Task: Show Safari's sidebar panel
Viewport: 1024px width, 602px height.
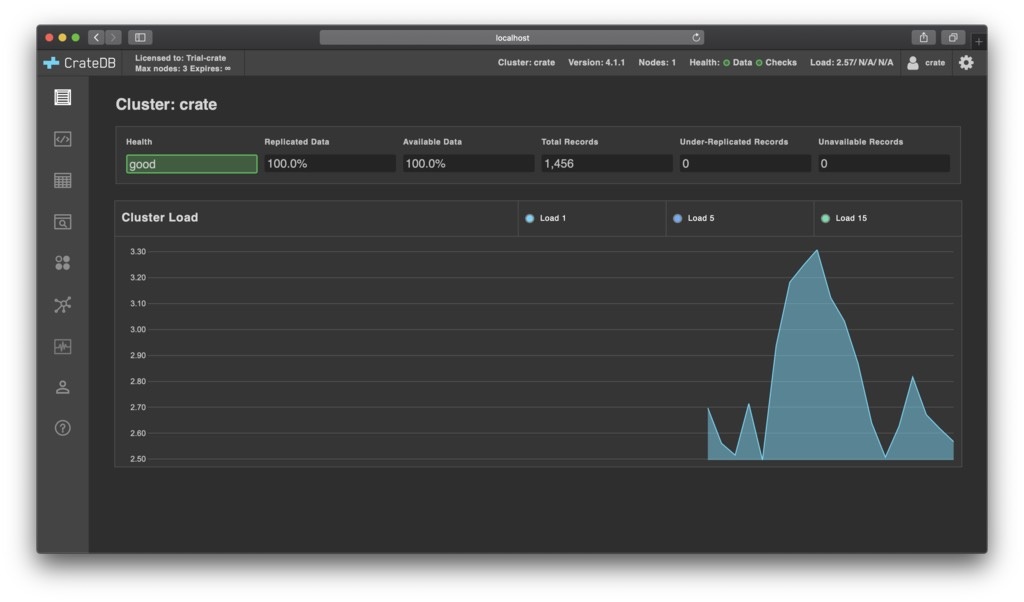Action: tap(140, 38)
